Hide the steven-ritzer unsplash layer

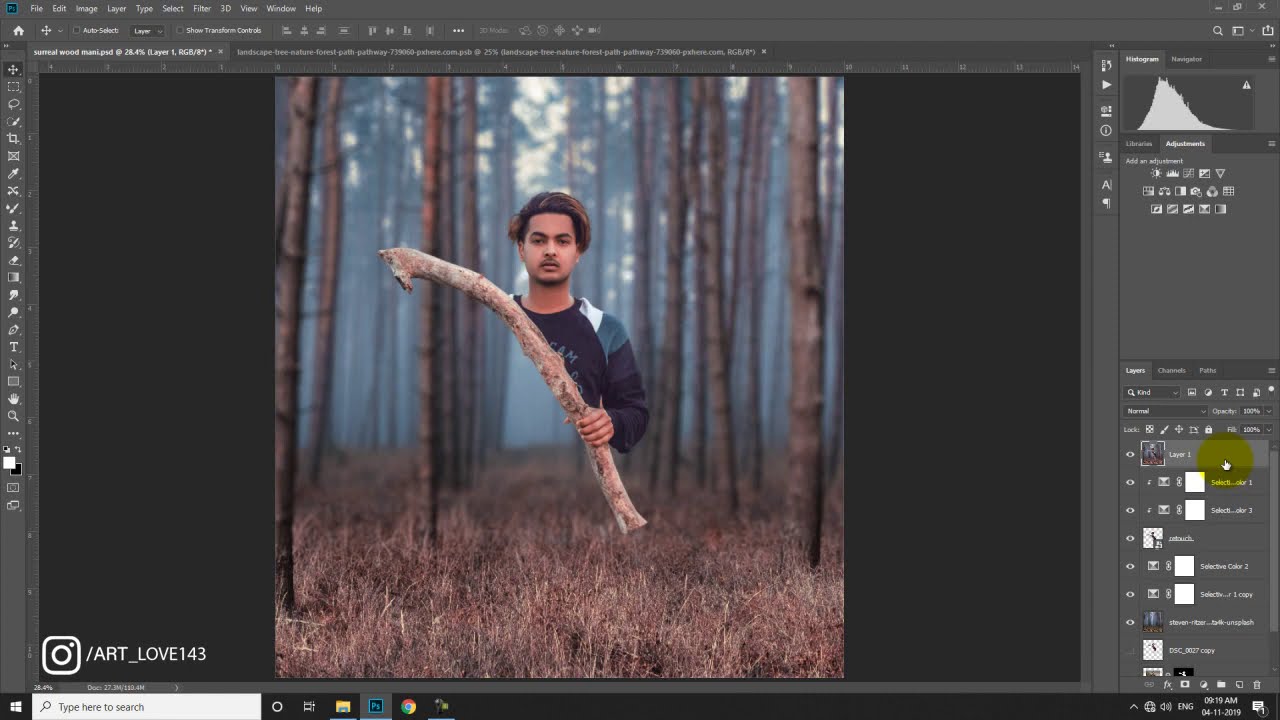click(1130, 623)
